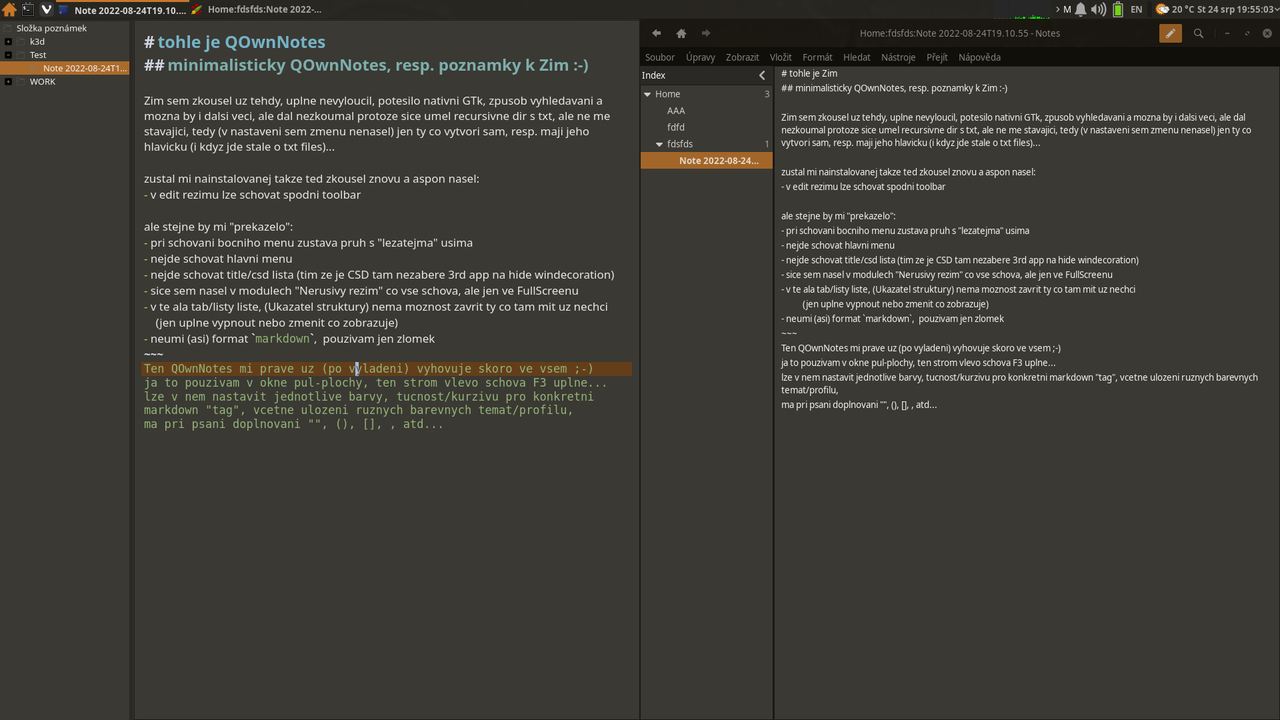Open the Úpravy menu in Zim
1280x720 pixels.
(x=700, y=57)
